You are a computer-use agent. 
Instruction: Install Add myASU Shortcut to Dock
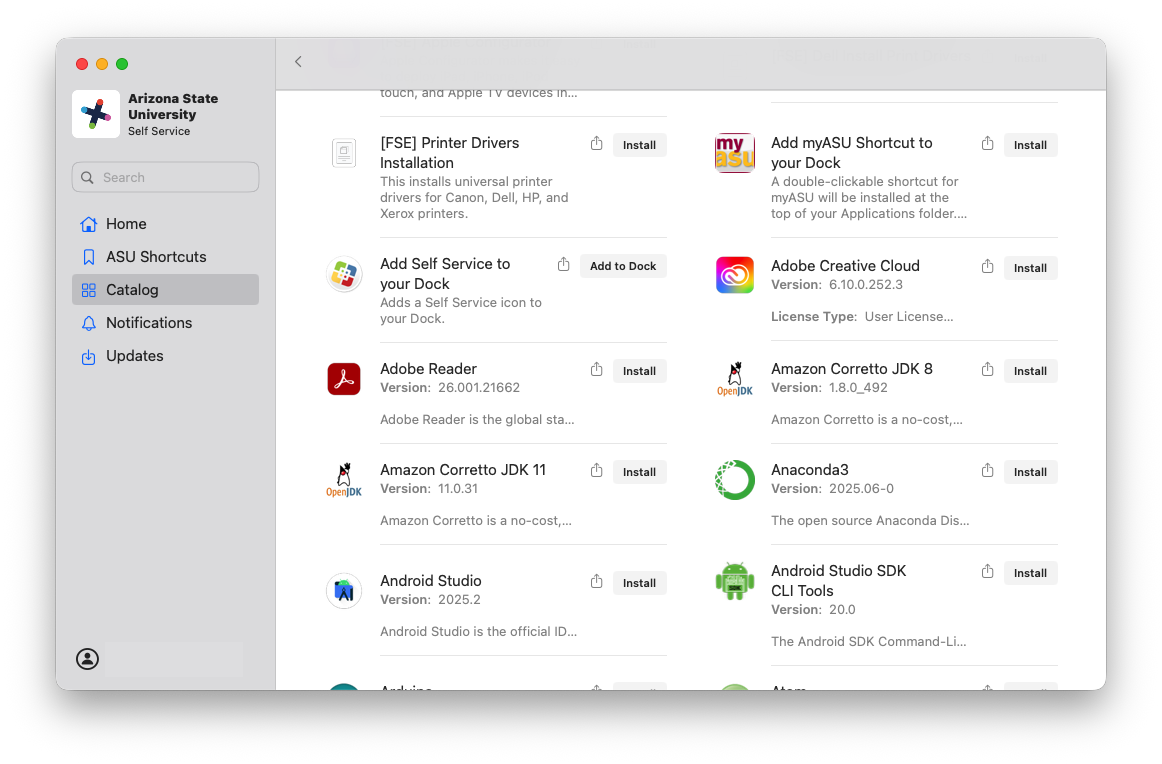click(1030, 145)
